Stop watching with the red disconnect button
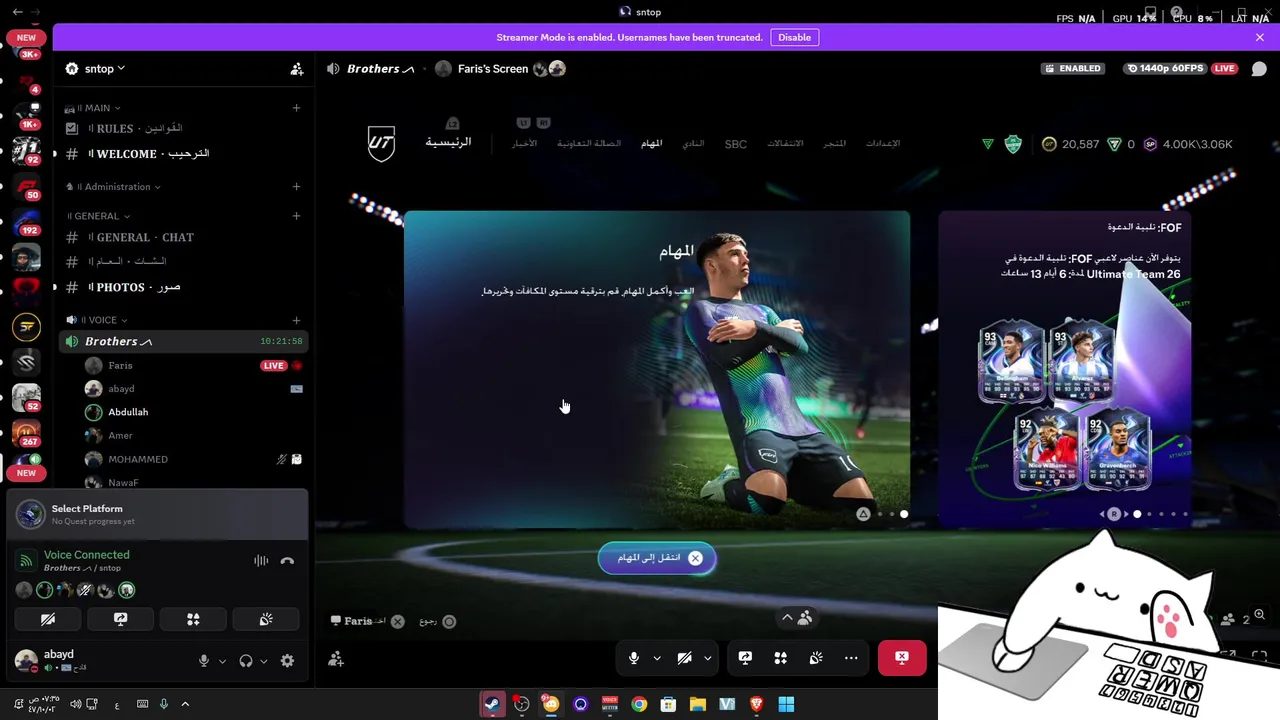 (x=902, y=658)
